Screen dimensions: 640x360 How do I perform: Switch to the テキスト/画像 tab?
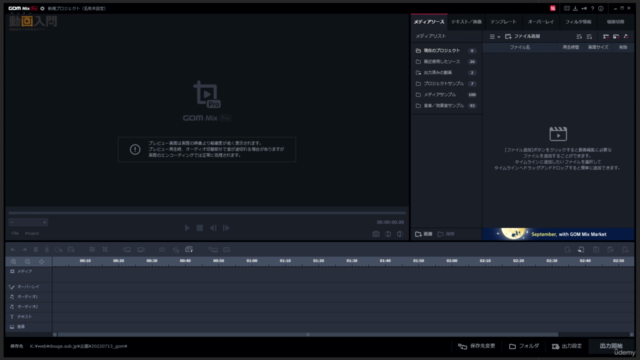466,22
